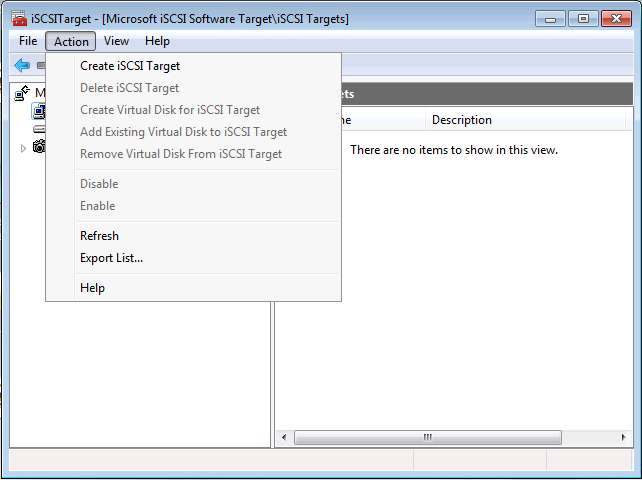Open the Help menu in menu bar

(157, 41)
